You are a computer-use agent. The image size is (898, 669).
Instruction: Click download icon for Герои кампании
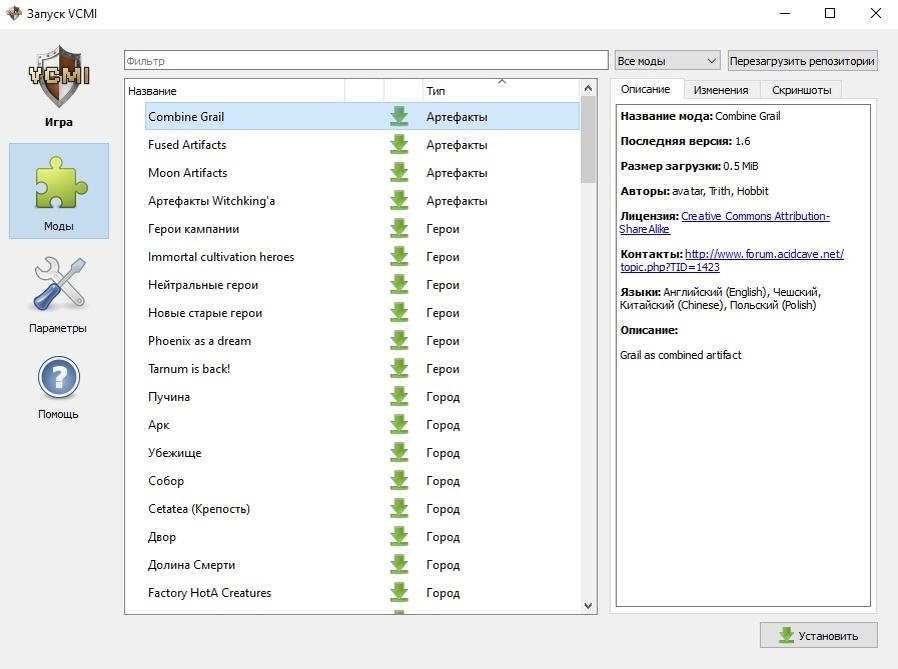(x=399, y=229)
